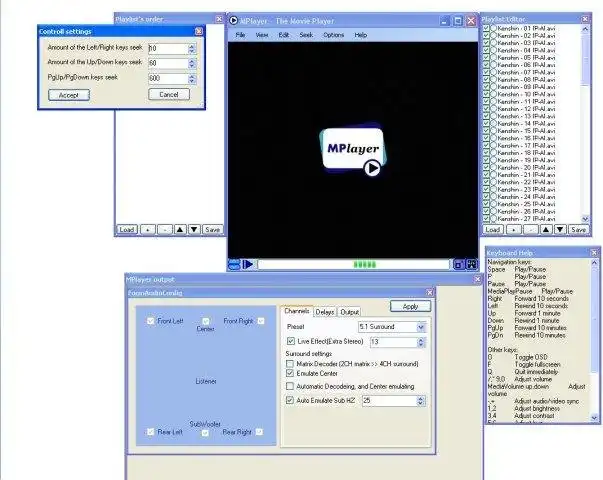Viewport: 603px width, 480px height.
Task: Toggle the Front Left speaker checkbox
Action: pos(150,321)
